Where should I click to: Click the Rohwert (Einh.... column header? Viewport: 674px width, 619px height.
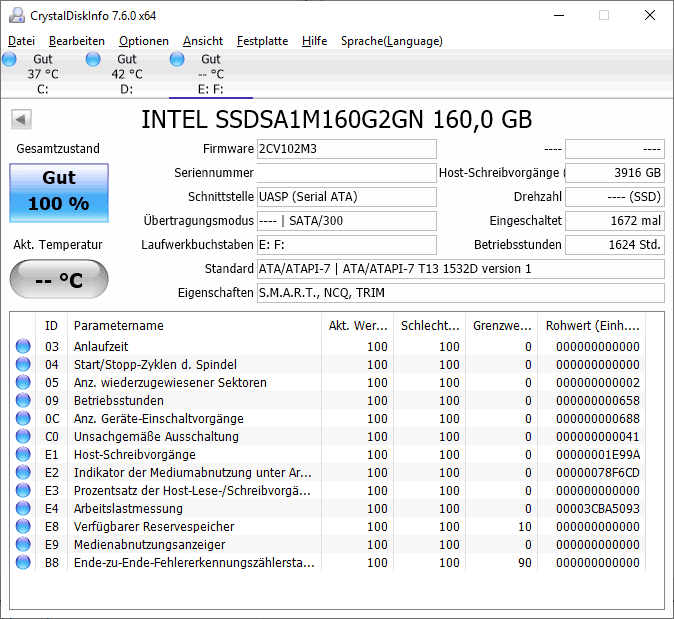[x=592, y=326]
